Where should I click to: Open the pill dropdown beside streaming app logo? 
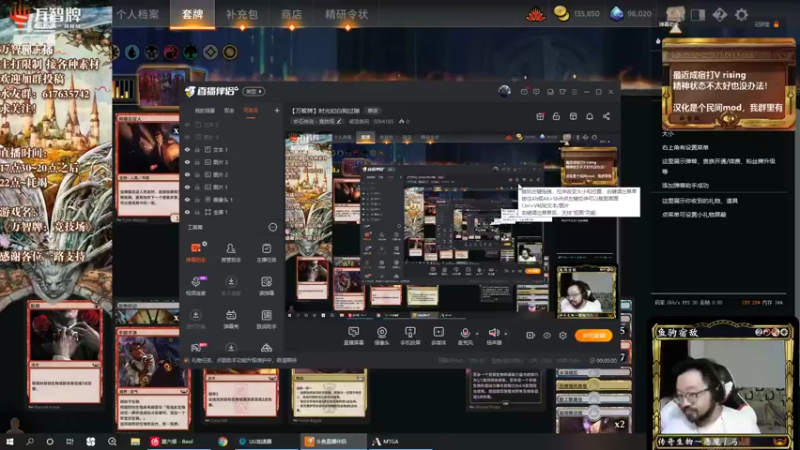pos(254,91)
